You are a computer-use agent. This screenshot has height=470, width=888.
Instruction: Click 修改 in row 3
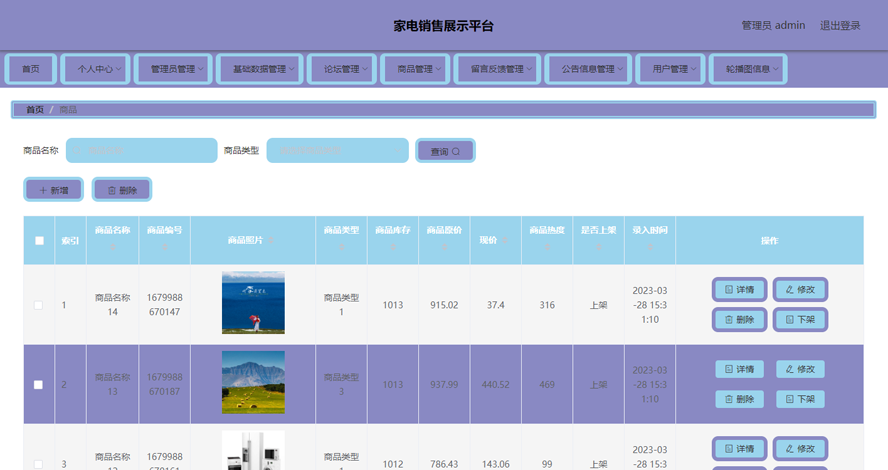800,448
